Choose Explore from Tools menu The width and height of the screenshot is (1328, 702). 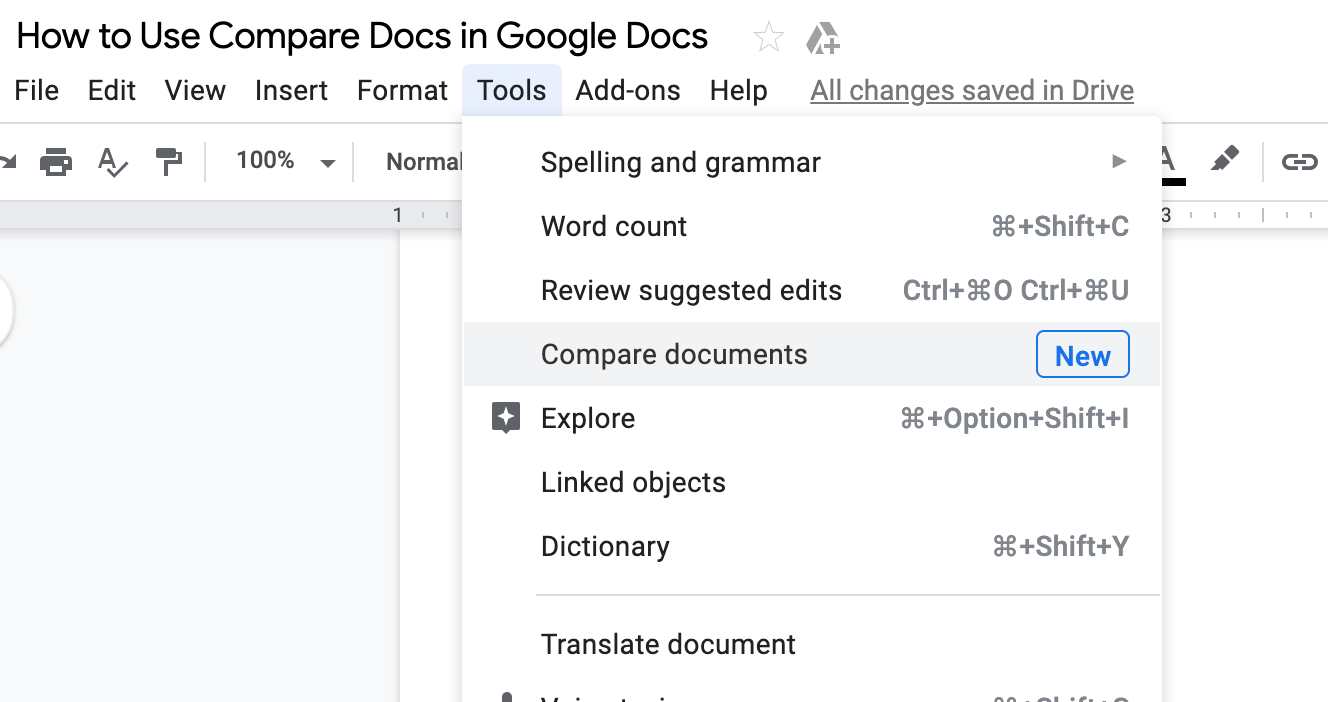pyautogui.click(x=812, y=418)
